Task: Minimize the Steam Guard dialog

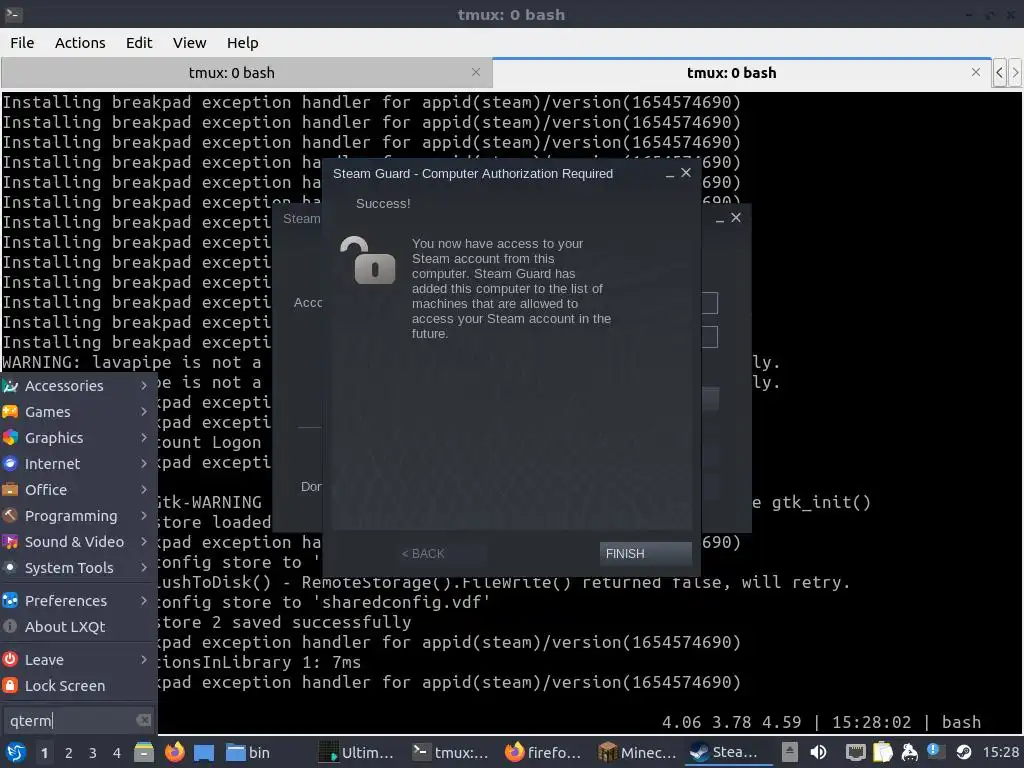Action: pos(669,174)
